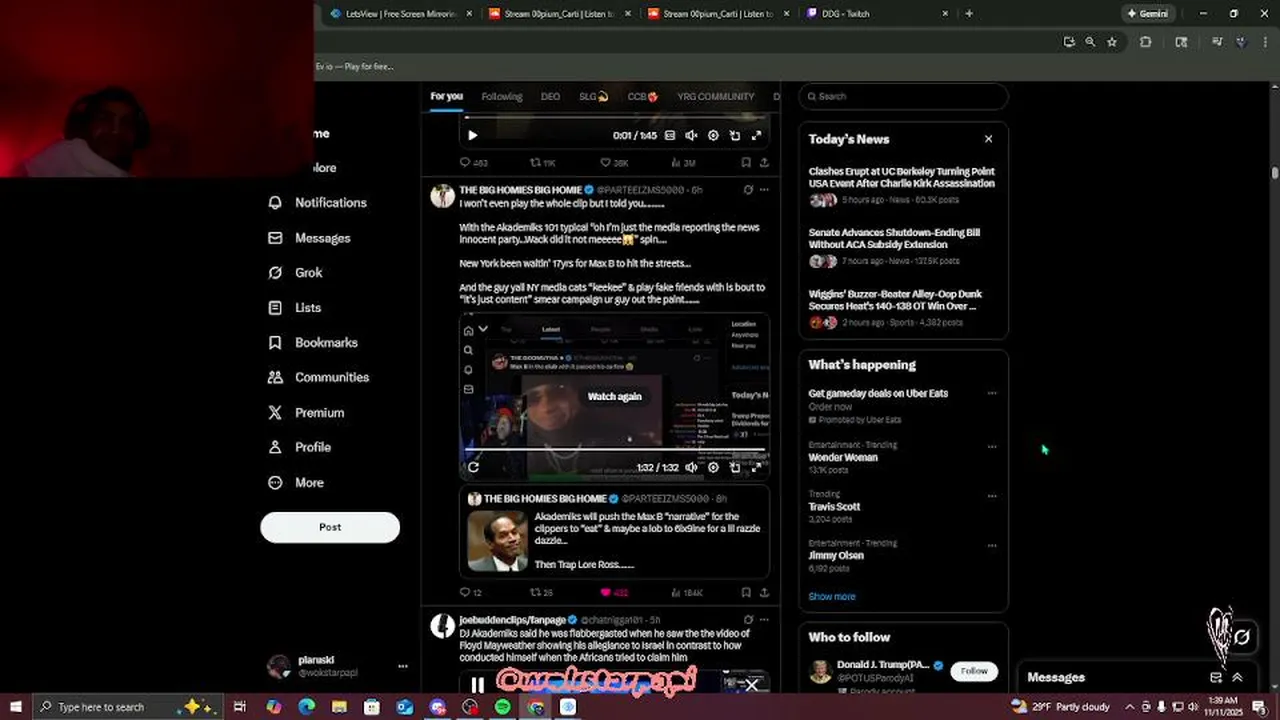This screenshot has width=1280, height=720.
Task: Open Spotify from the Windows taskbar
Action: tap(503, 707)
